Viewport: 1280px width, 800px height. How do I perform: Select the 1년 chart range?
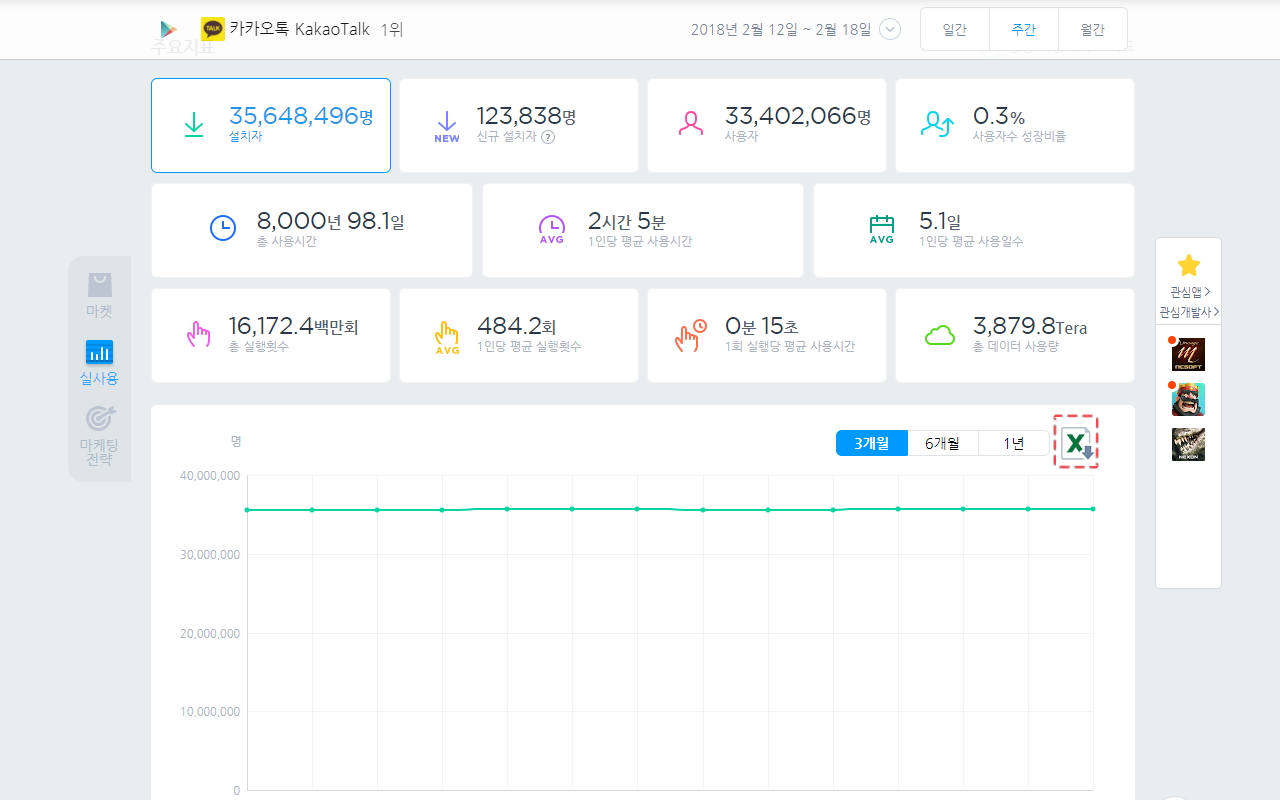(x=1014, y=443)
